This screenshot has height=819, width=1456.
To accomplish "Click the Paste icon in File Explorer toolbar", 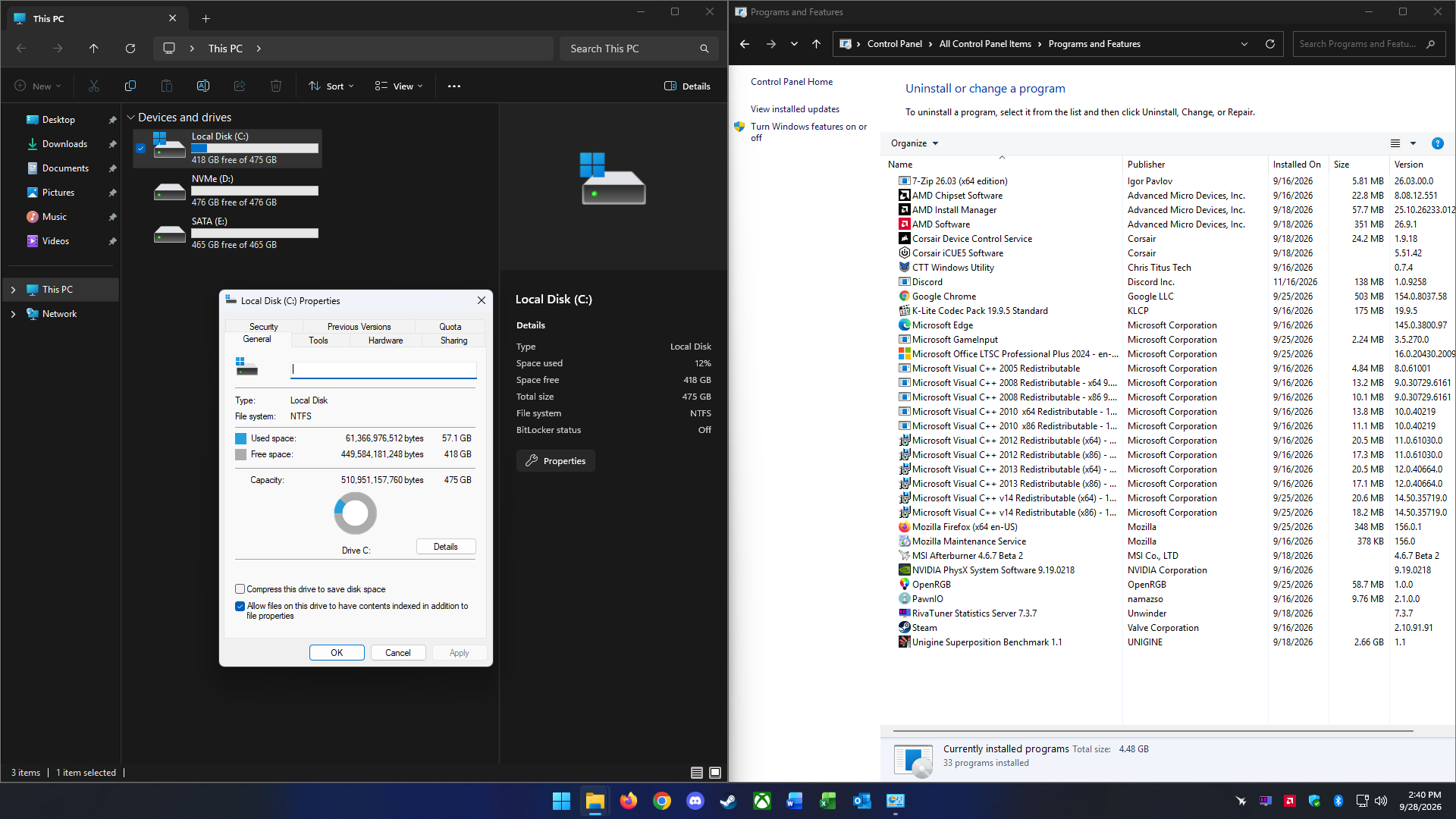I will pyautogui.click(x=167, y=86).
